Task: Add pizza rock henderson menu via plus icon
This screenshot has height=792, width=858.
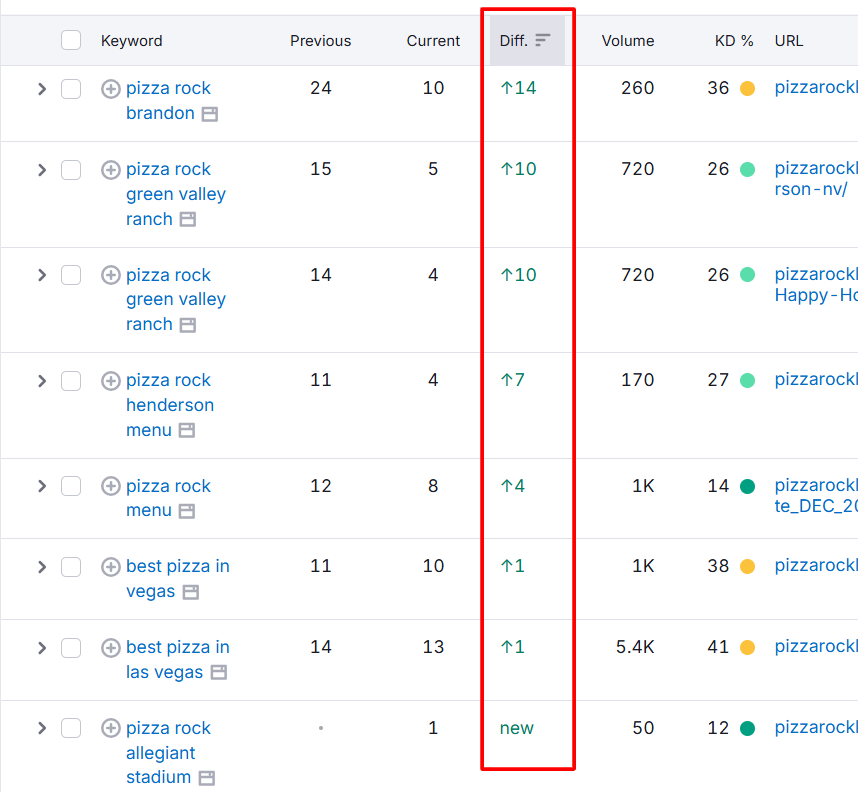Action: pyautogui.click(x=111, y=380)
